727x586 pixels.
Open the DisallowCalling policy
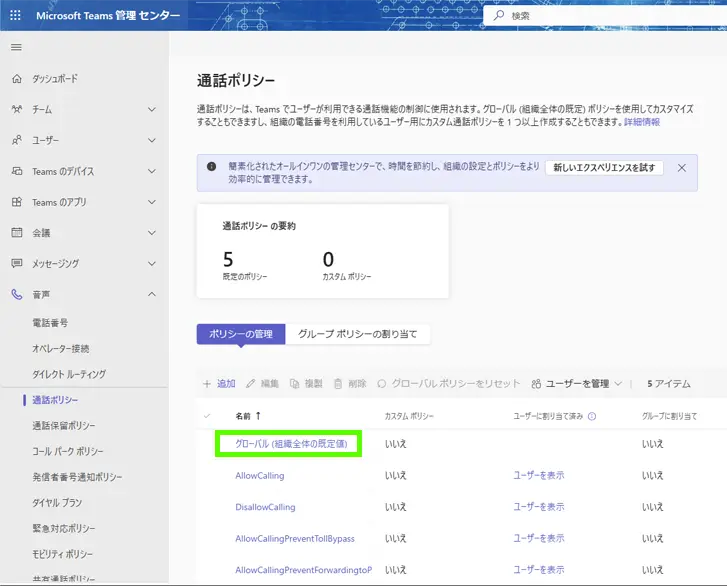tap(265, 507)
